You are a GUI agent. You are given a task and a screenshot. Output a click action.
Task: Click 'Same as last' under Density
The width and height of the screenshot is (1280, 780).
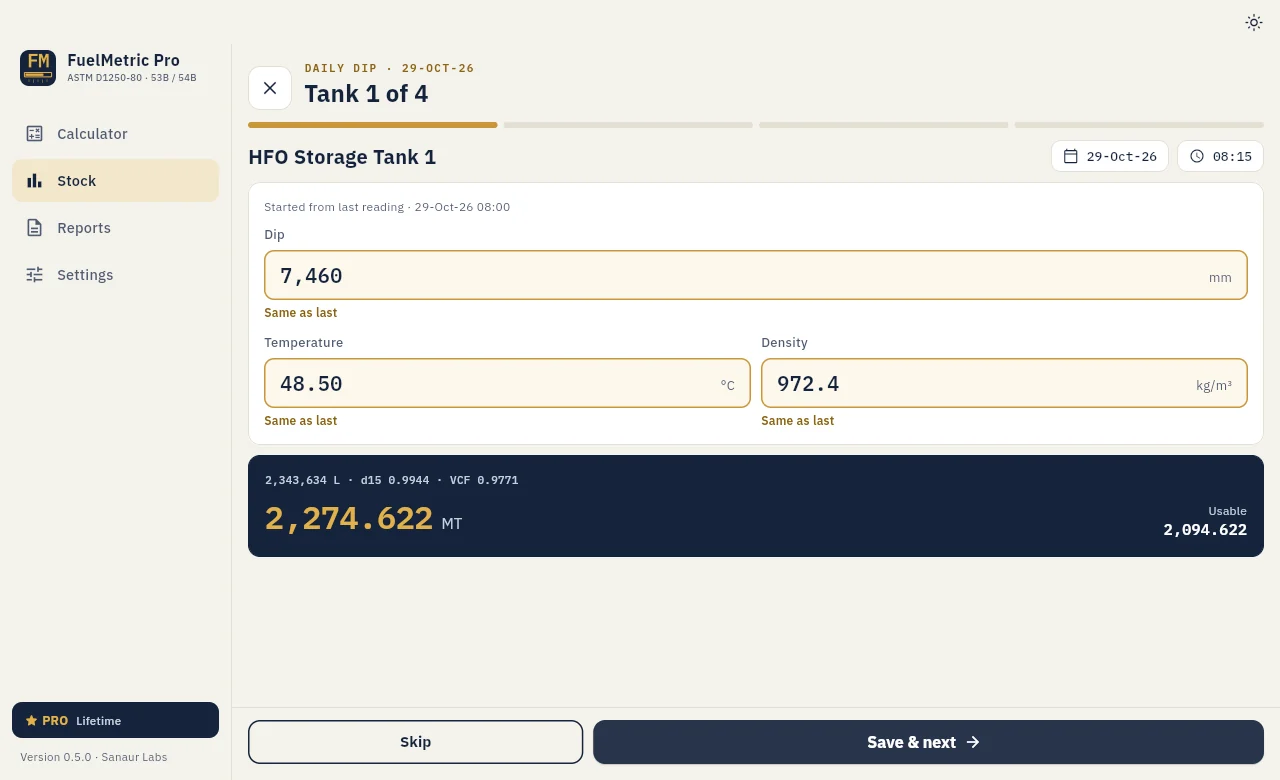click(x=797, y=421)
